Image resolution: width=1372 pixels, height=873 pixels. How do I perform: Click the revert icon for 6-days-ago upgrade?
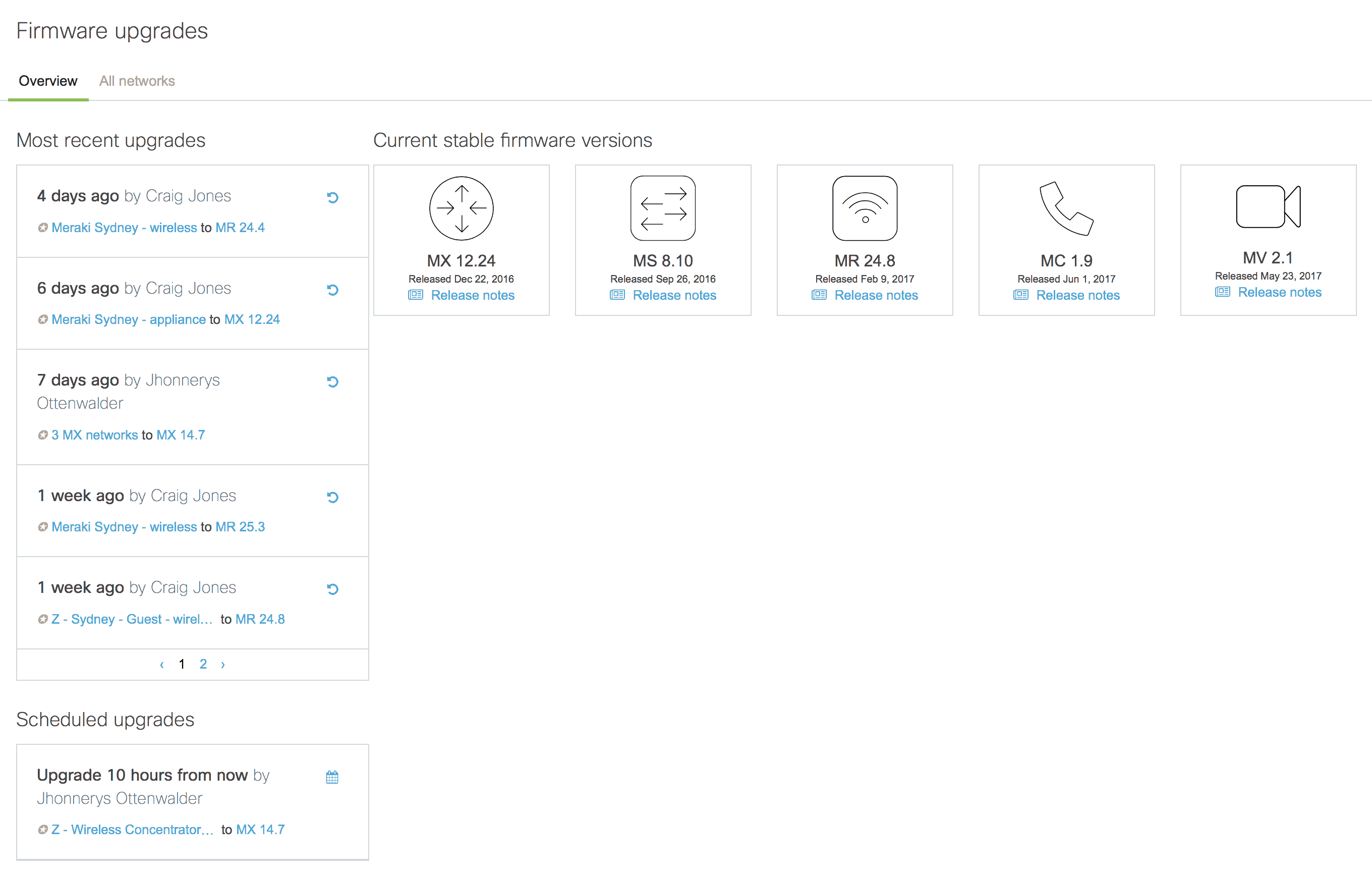(x=333, y=290)
